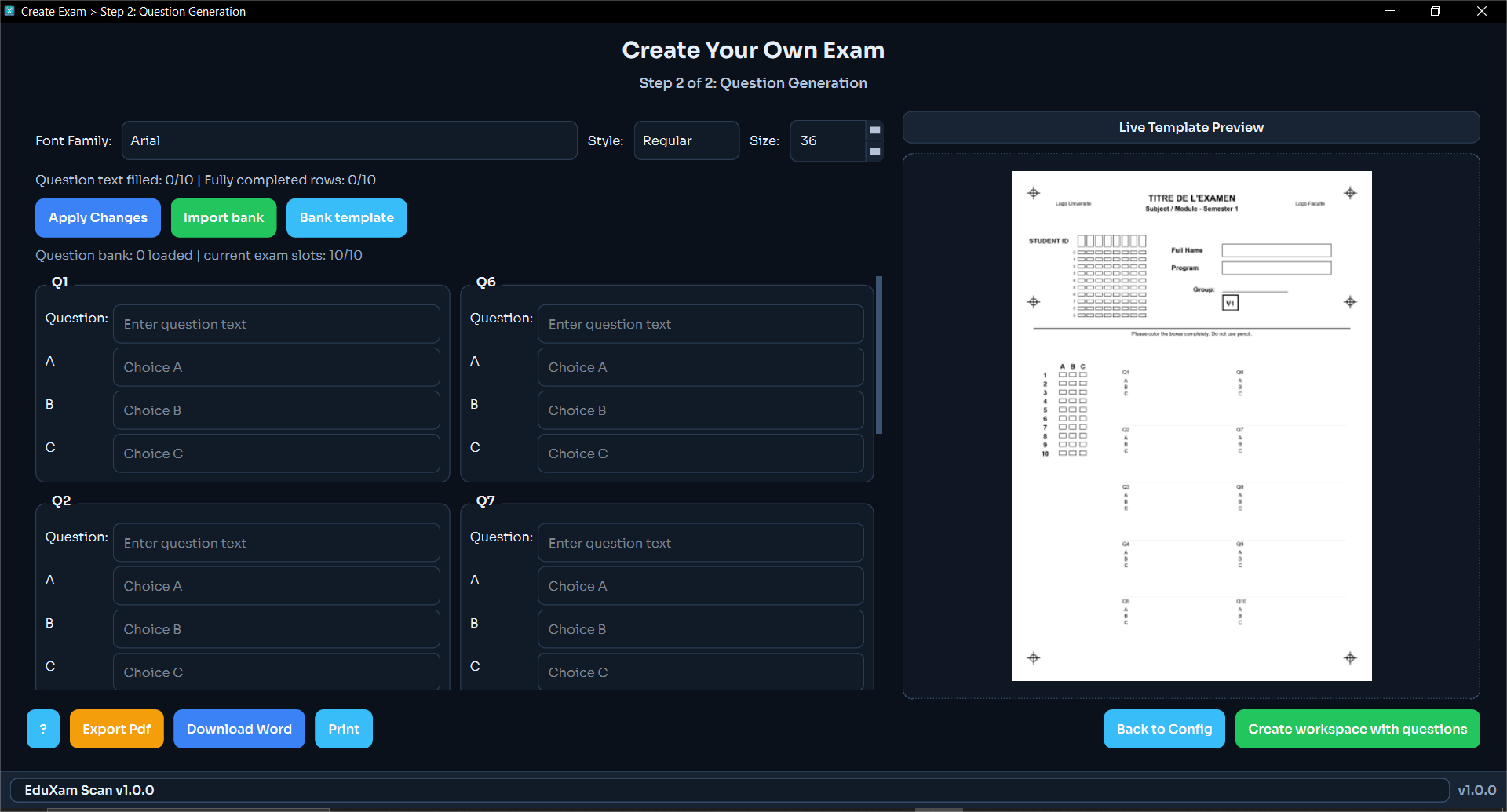1507x812 pixels.
Task: Print the exam
Action: click(344, 729)
